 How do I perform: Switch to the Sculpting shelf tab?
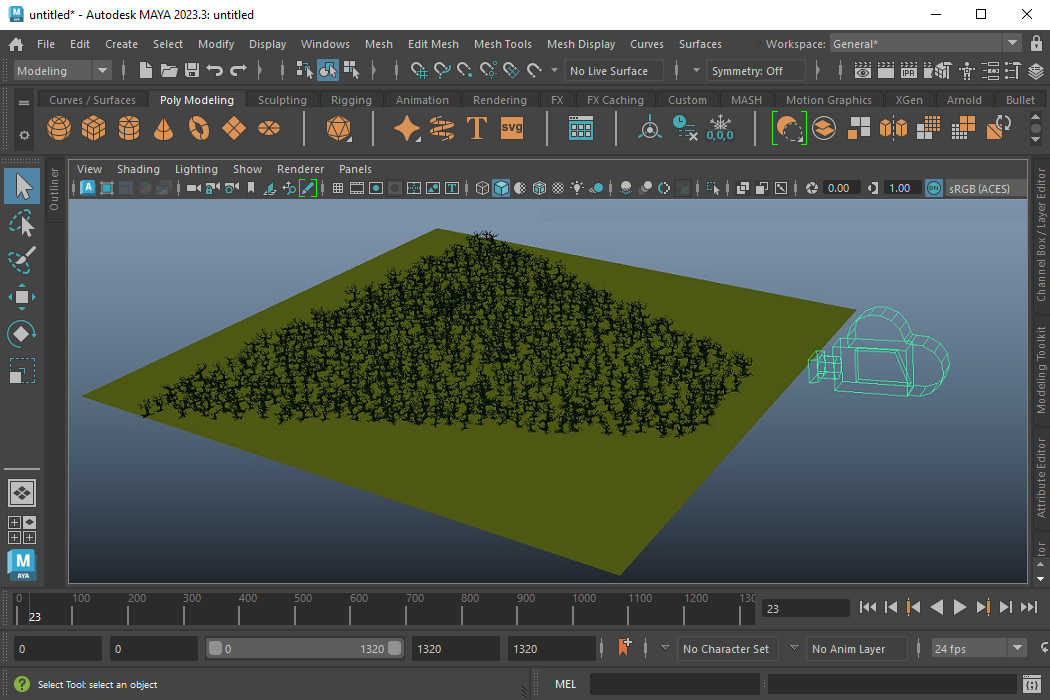coord(282,100)
